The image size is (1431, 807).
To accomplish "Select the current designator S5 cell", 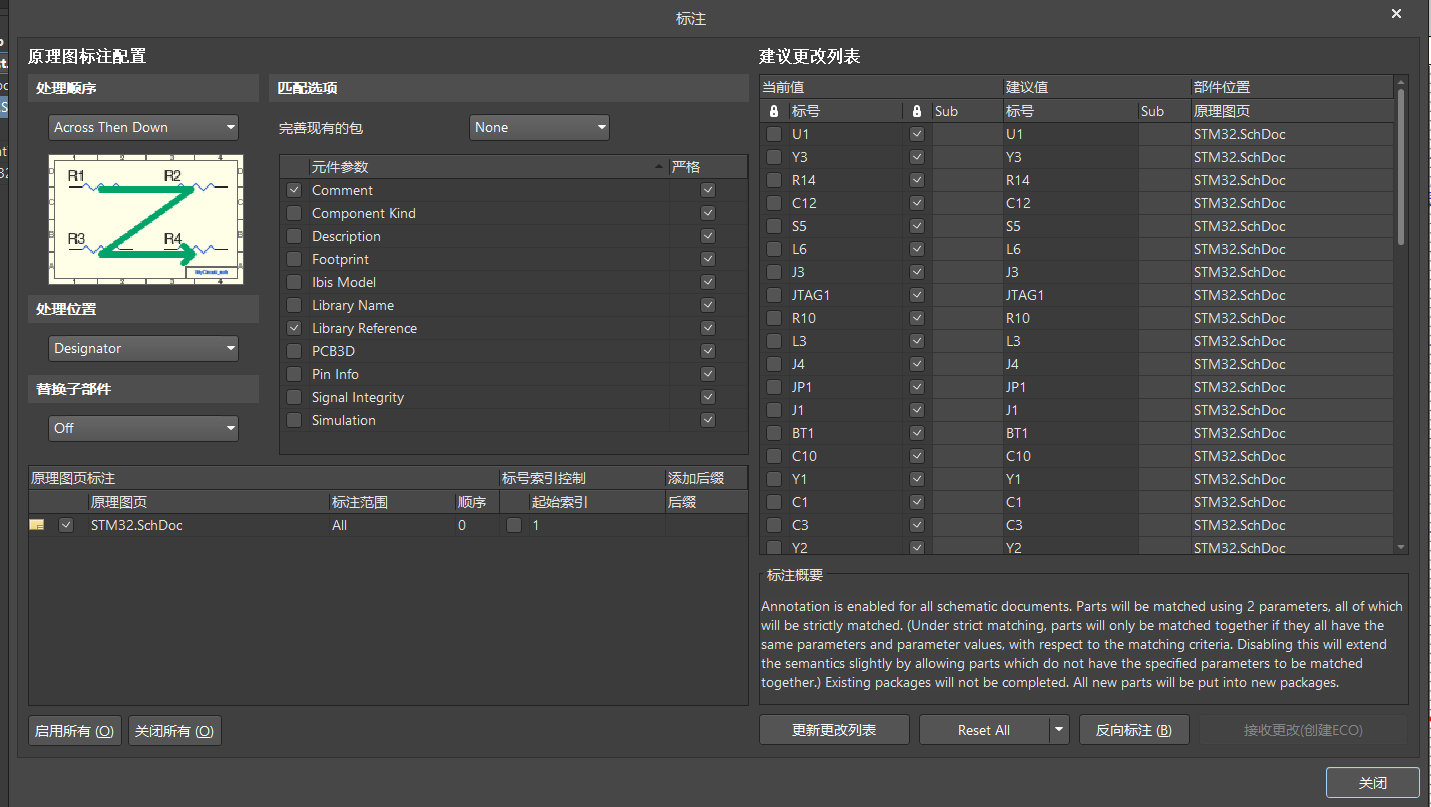I will click(845, 226).
